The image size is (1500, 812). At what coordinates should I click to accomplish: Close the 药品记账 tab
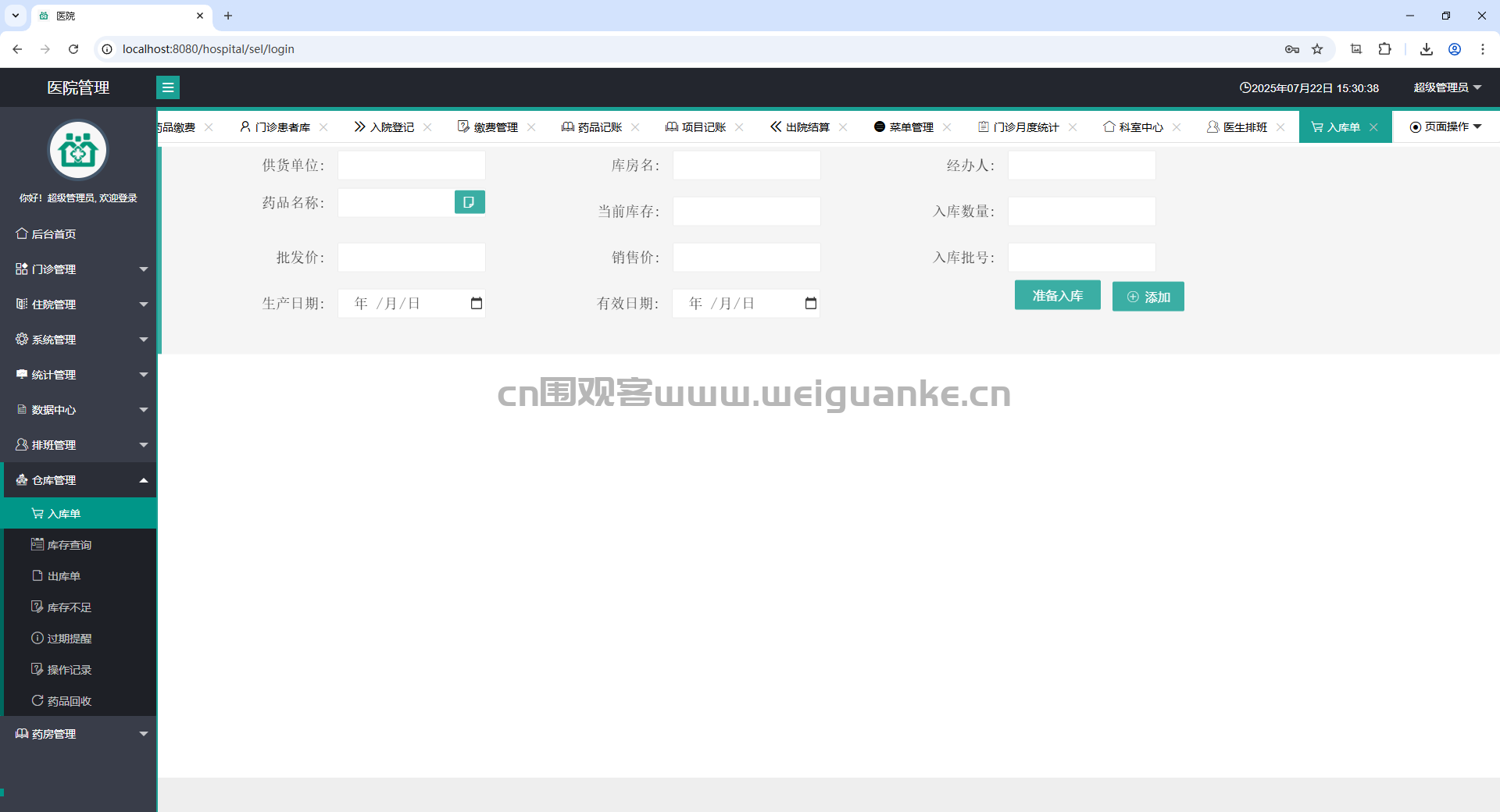point(635,127)
